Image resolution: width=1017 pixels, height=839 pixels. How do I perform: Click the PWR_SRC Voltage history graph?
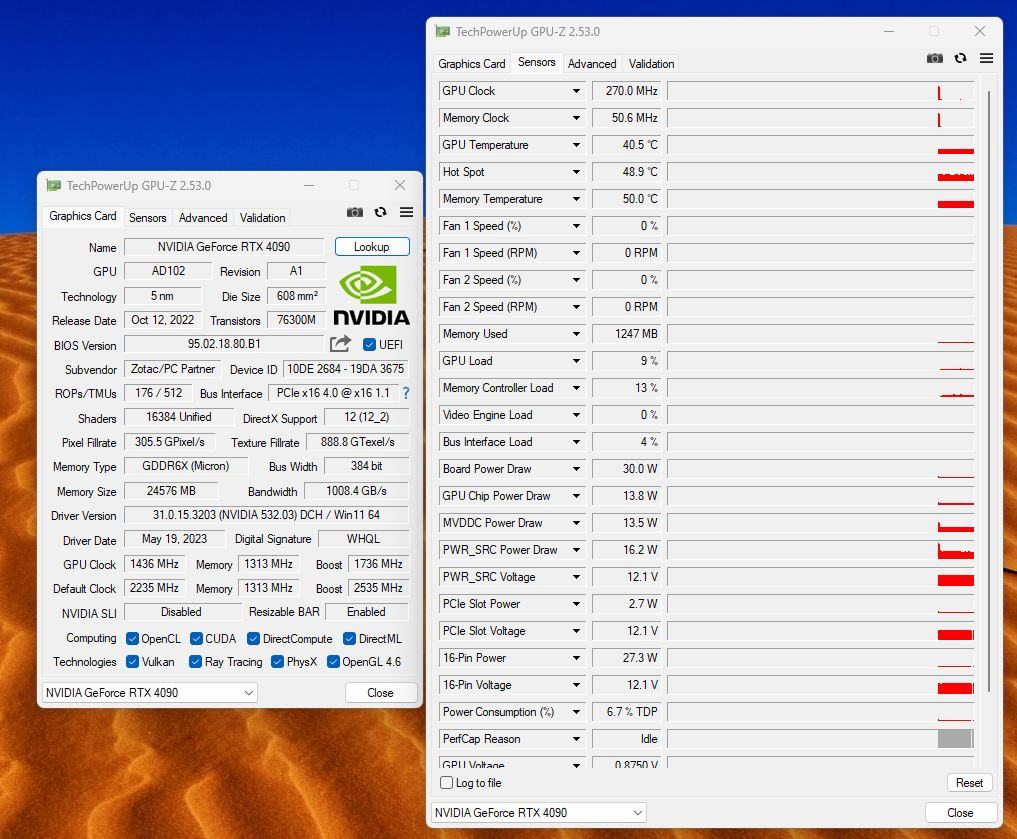coord(820,577)
